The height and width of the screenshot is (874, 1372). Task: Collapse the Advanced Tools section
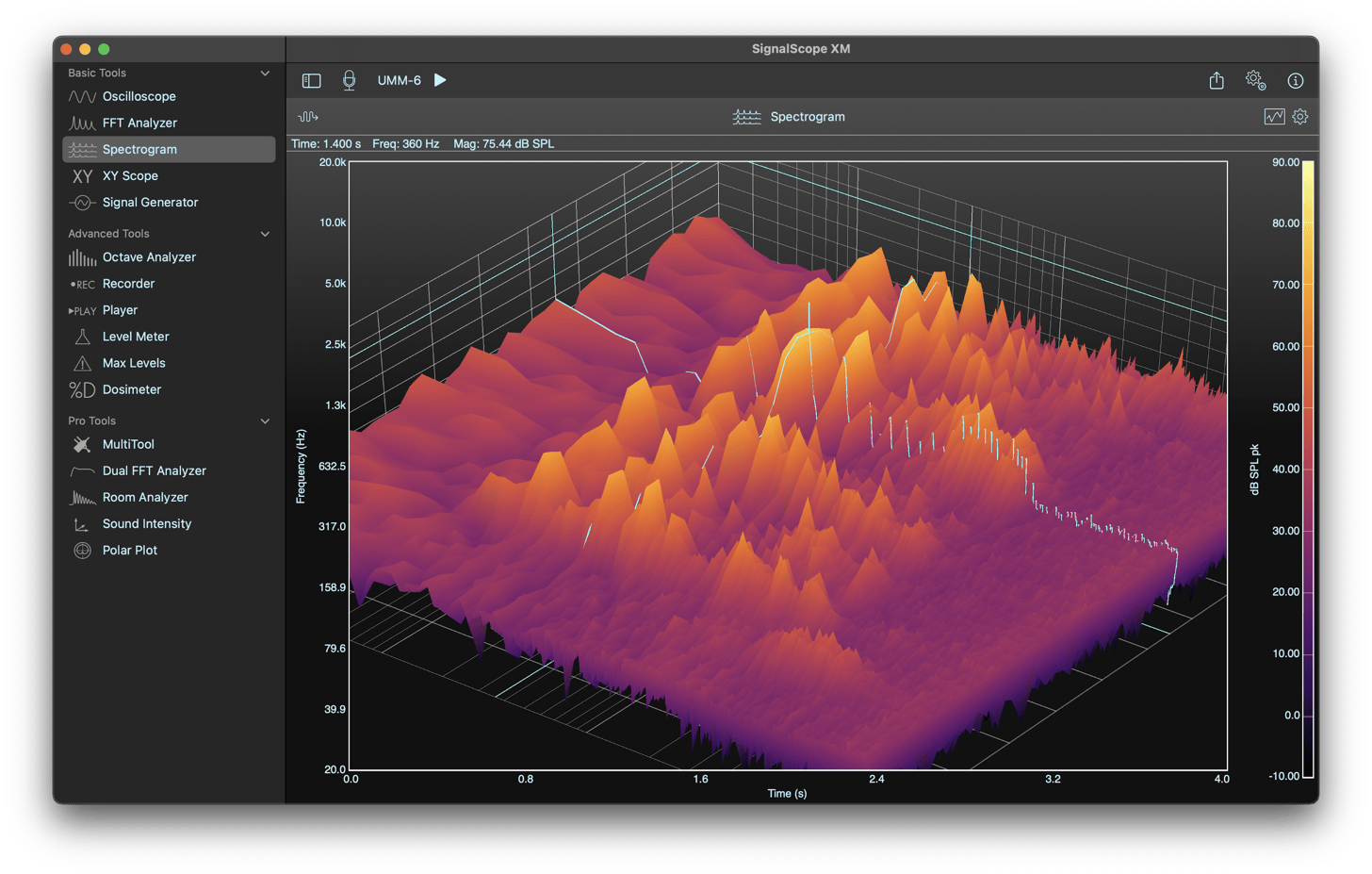265,234
